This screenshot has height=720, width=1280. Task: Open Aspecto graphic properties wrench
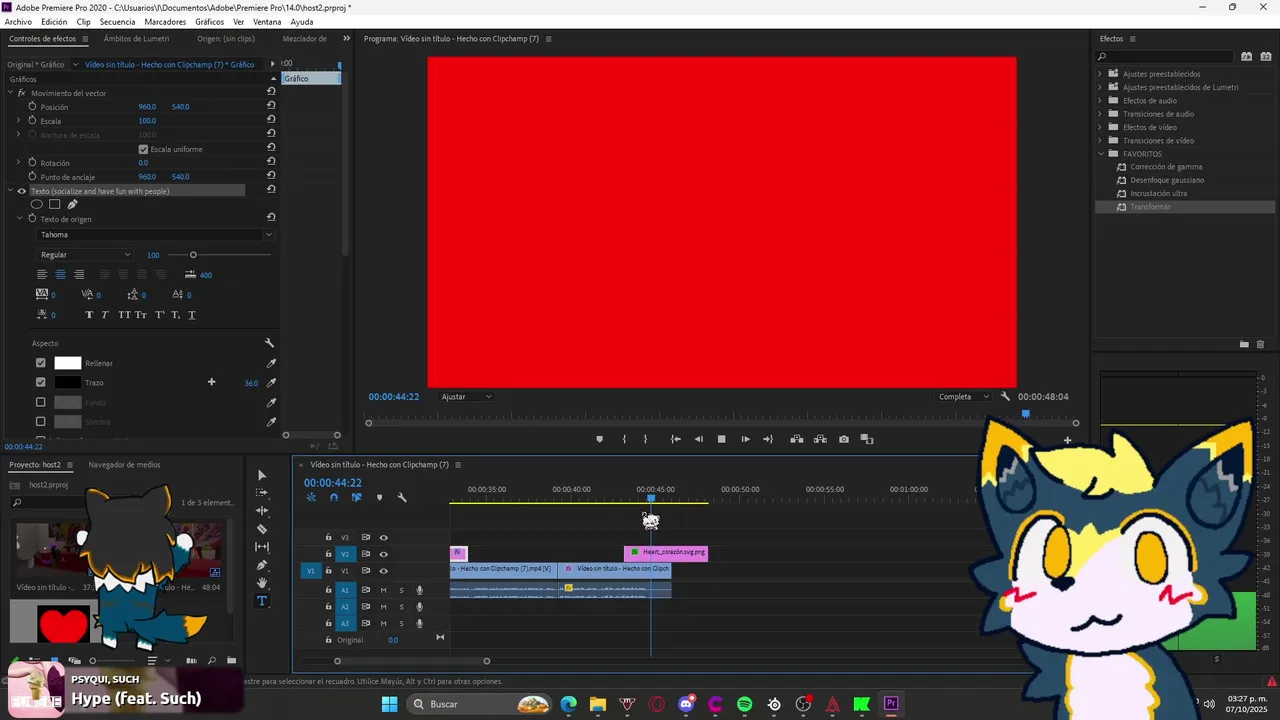point(269,343)
